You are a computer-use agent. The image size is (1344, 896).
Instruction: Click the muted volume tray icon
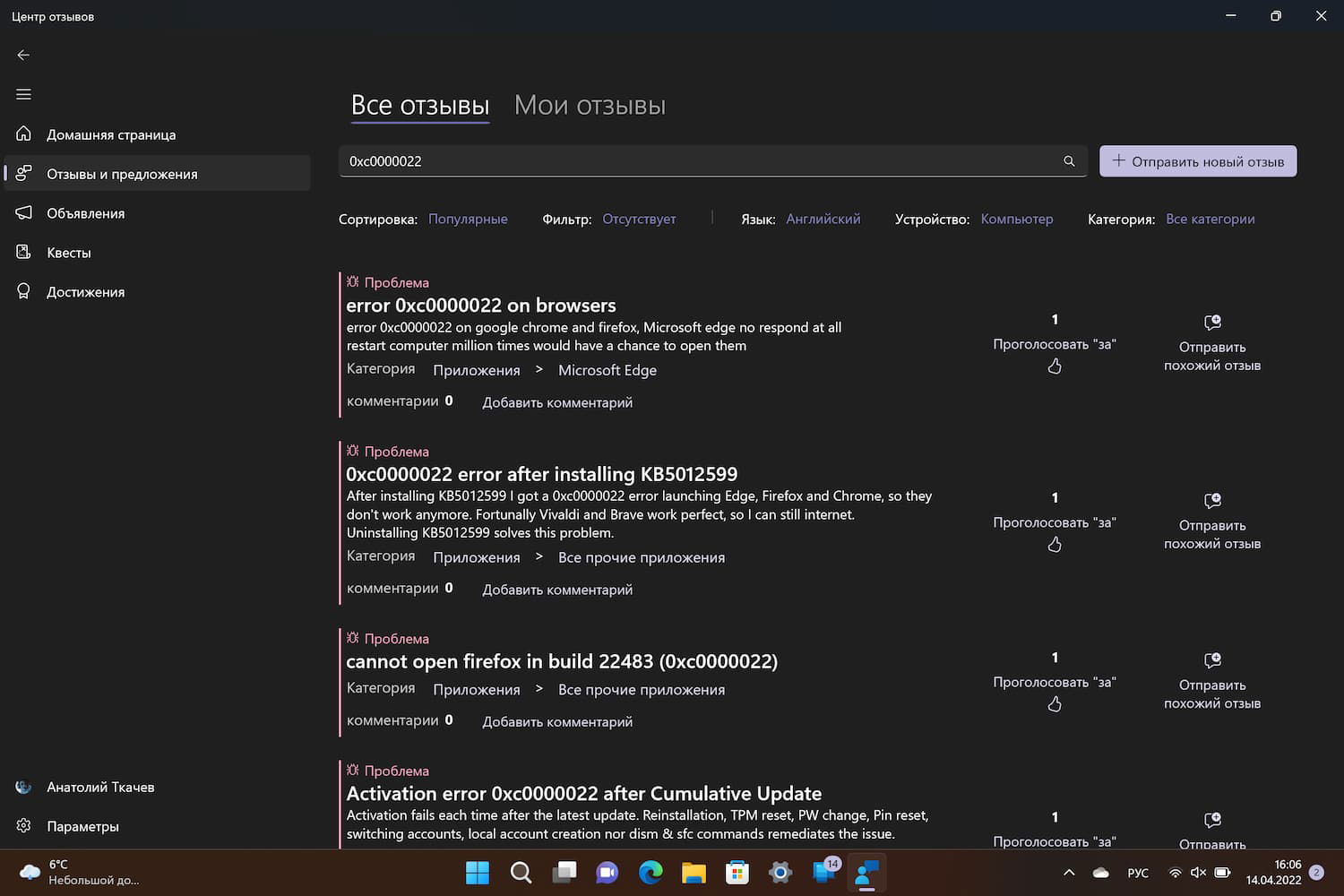click(x=1198, y=873)
